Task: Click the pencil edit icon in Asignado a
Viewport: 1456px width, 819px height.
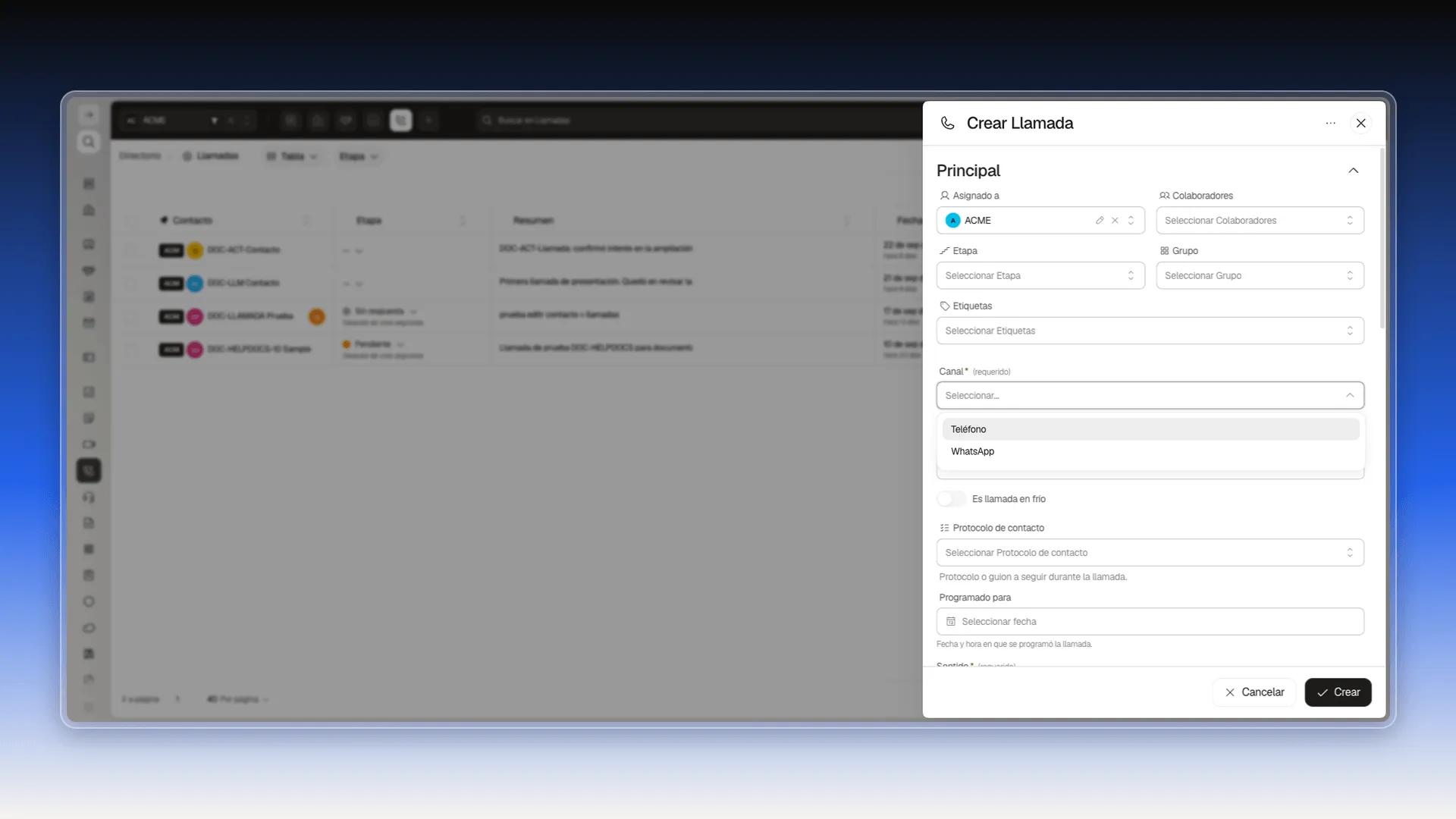Action: coord(1099,221)
